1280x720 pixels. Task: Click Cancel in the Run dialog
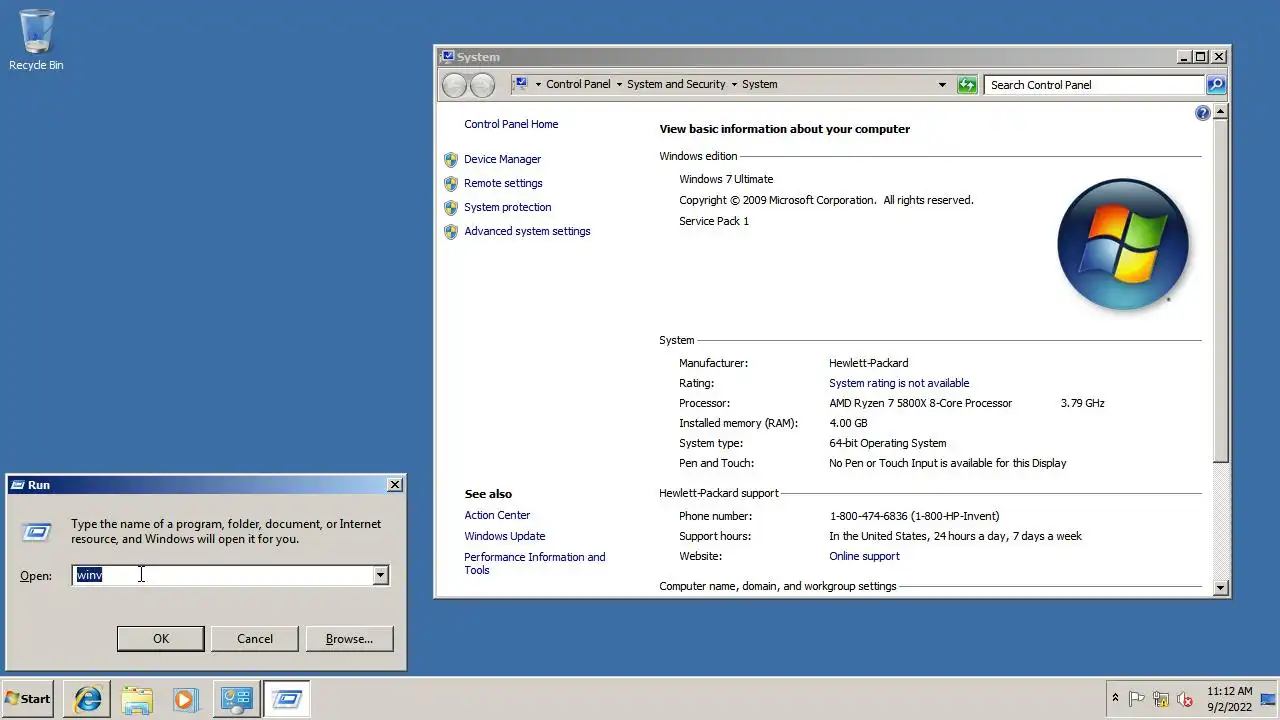[255, 639]
